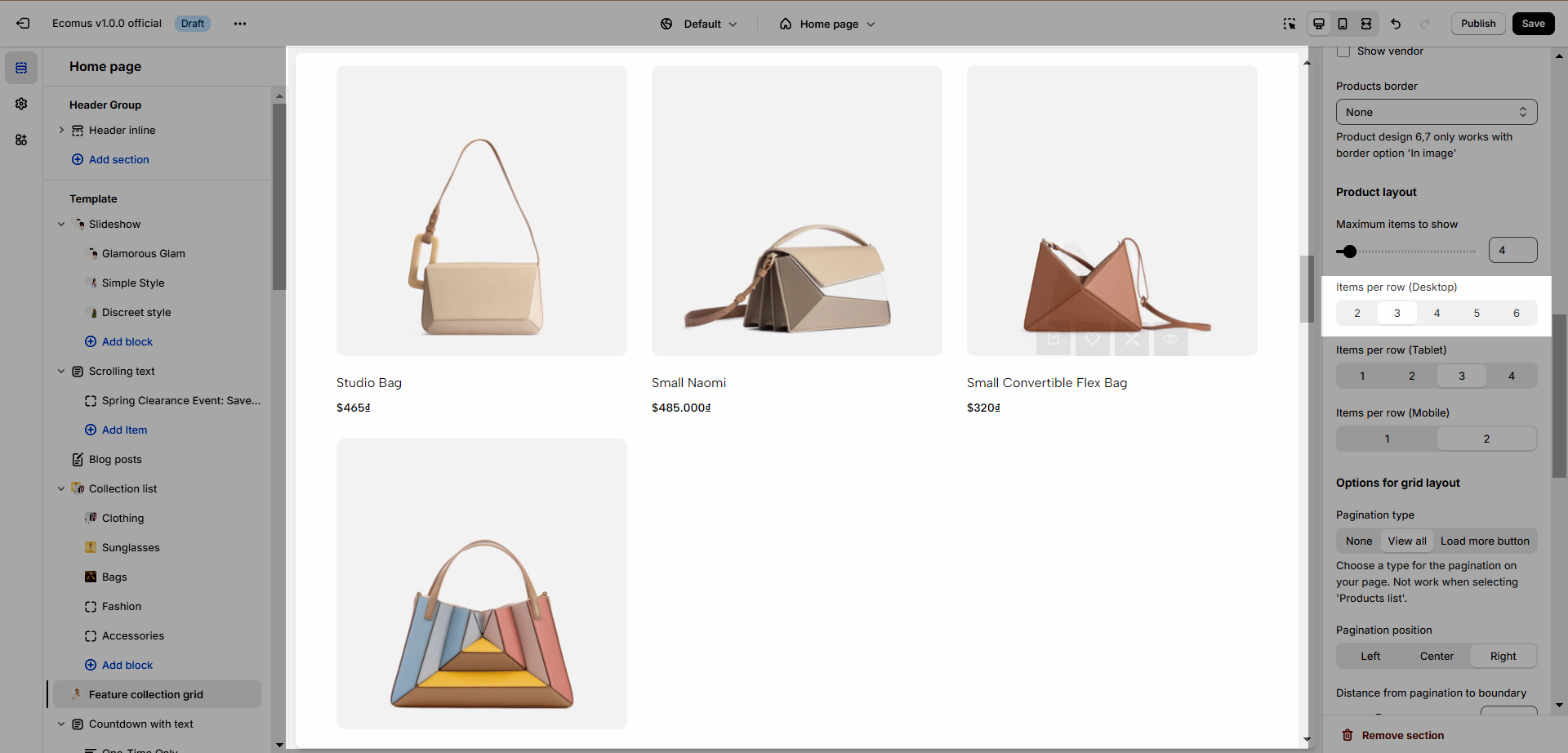Expand the Header inline section
1568x753 pixels.
point(61,130)
